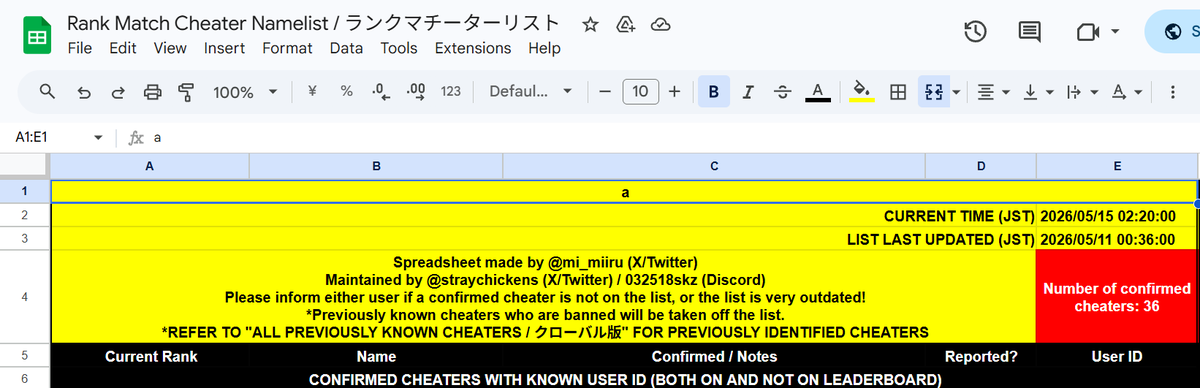Select row 4 header
The width and height of the screenshot is (1200, 388).
click(25, 297)
